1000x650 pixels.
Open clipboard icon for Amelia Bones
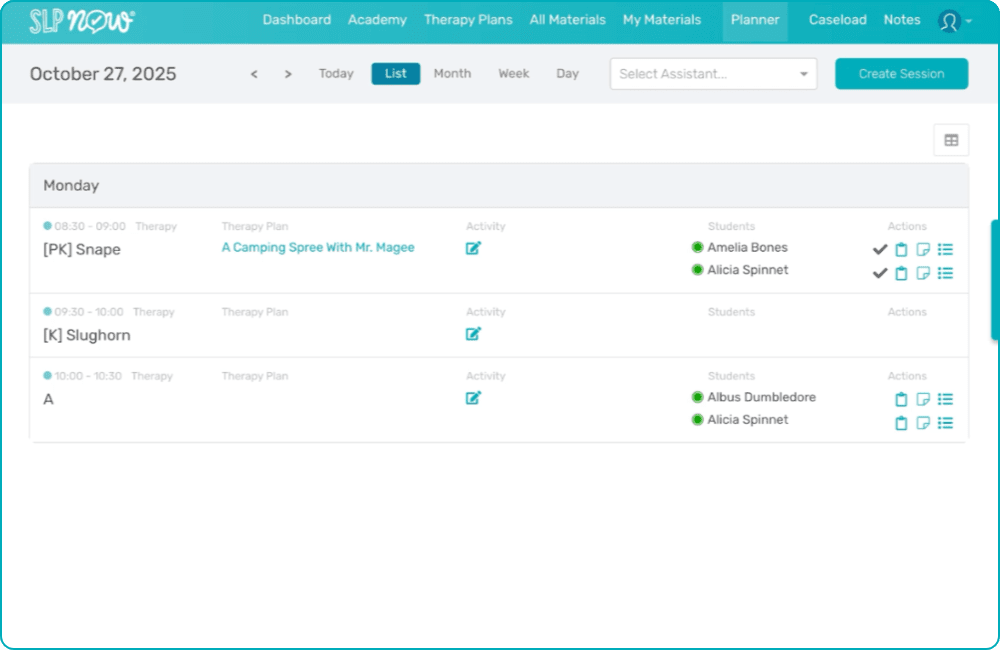[901, 249]
